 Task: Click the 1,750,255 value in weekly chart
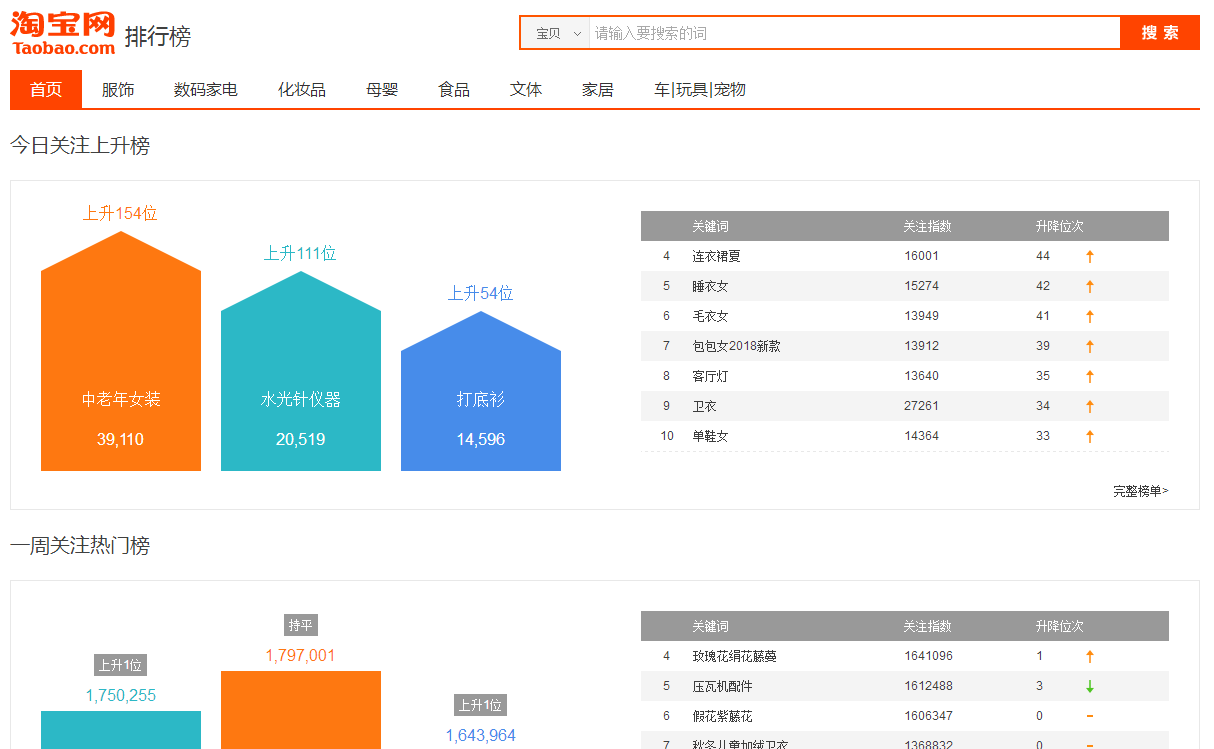coord(121,695)
